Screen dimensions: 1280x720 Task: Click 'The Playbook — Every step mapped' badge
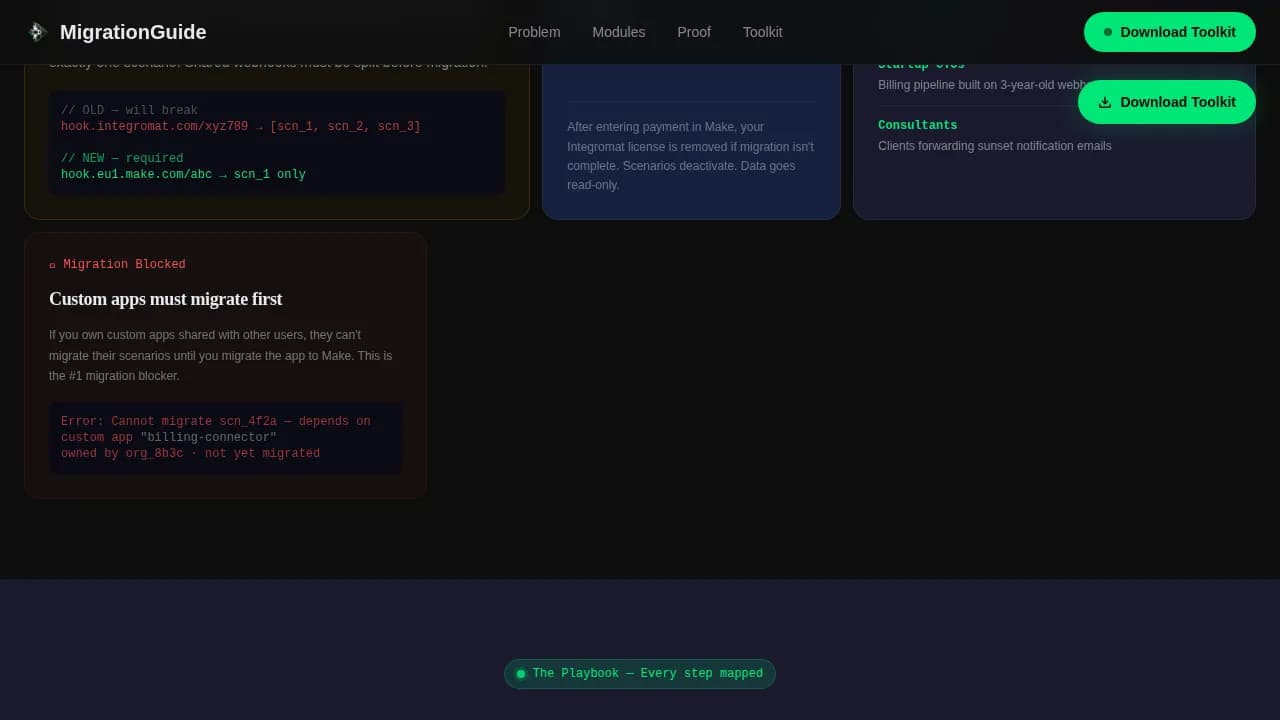click(x=640, y=674)
